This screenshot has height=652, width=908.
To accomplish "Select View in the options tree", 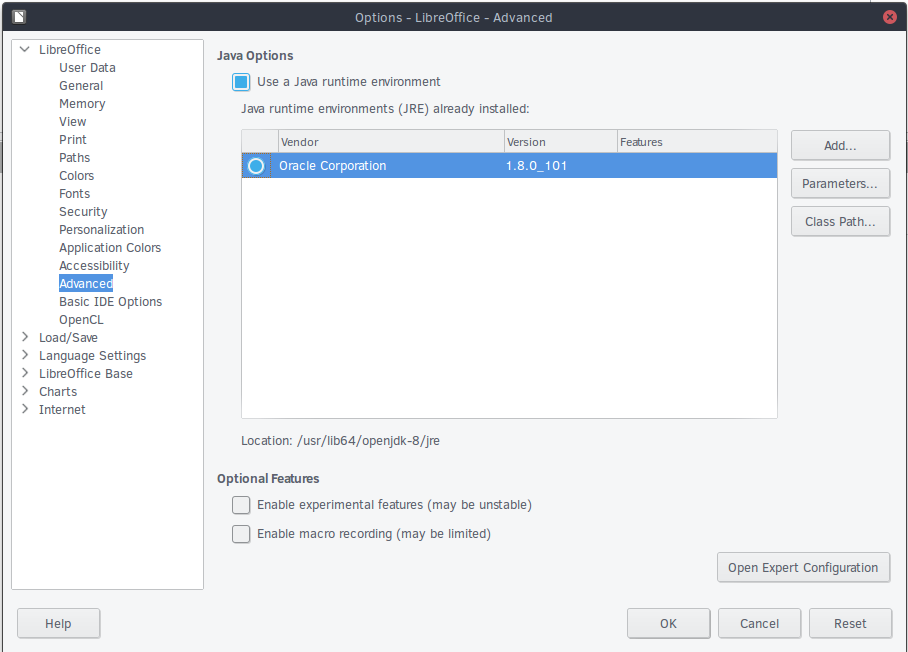I will (x=72, y=122).
